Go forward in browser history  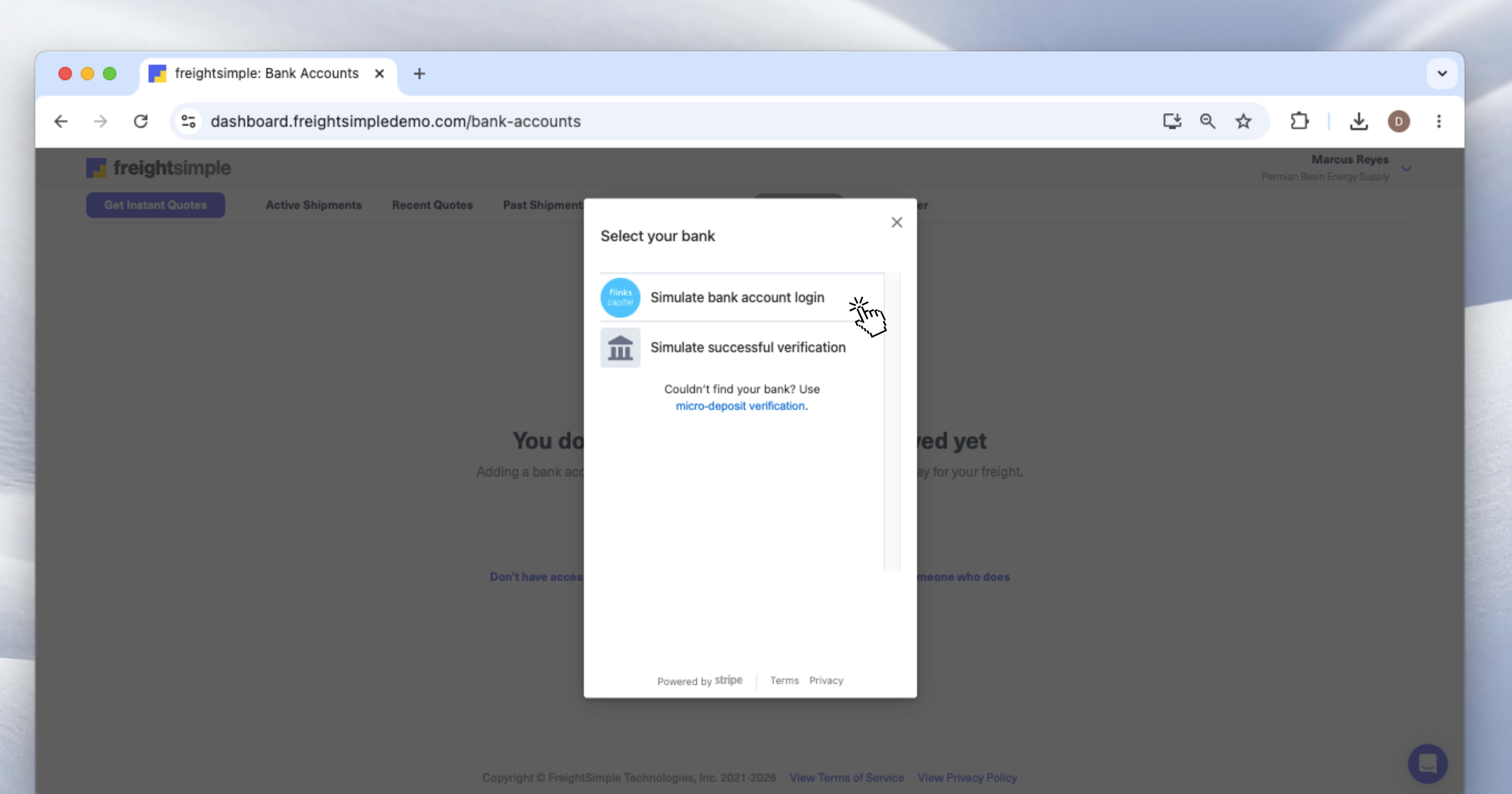click(100, 121)
